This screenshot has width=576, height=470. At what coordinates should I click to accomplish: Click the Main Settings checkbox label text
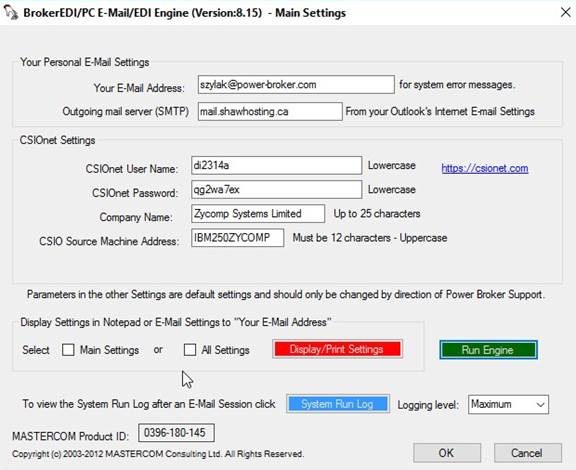point(109,350)
